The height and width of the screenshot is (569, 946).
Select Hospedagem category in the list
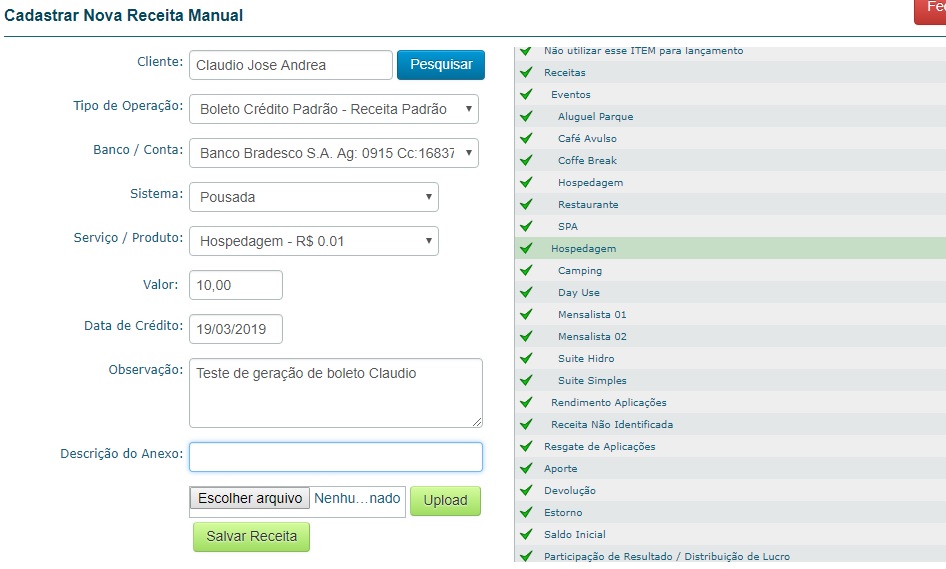[583, 249]
